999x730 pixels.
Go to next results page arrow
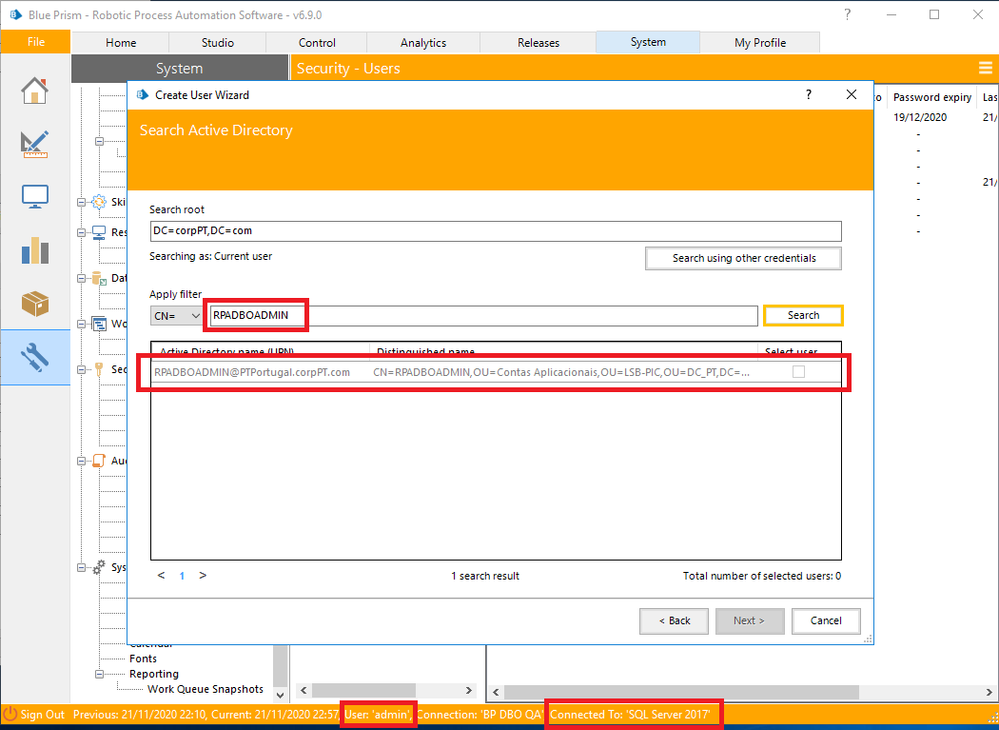point(203,575)
